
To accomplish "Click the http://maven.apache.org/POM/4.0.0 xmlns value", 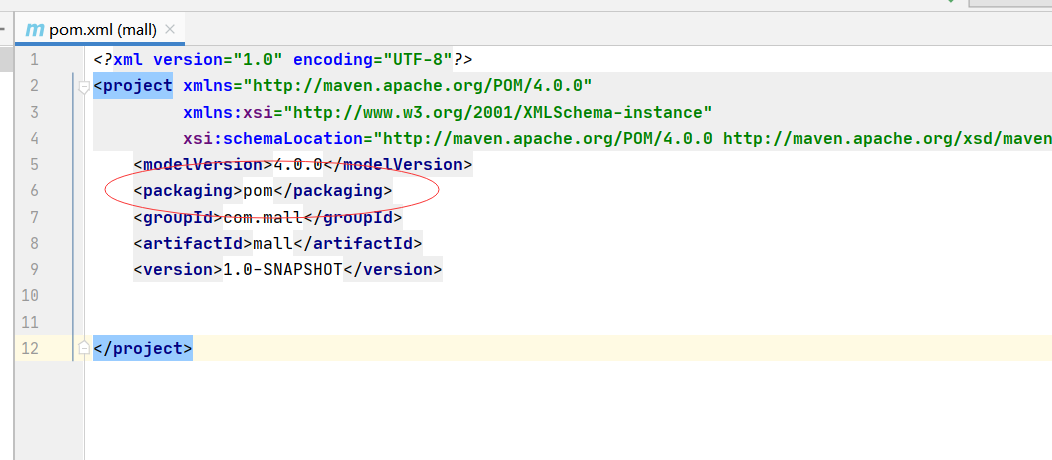I will tap(418, 86).
